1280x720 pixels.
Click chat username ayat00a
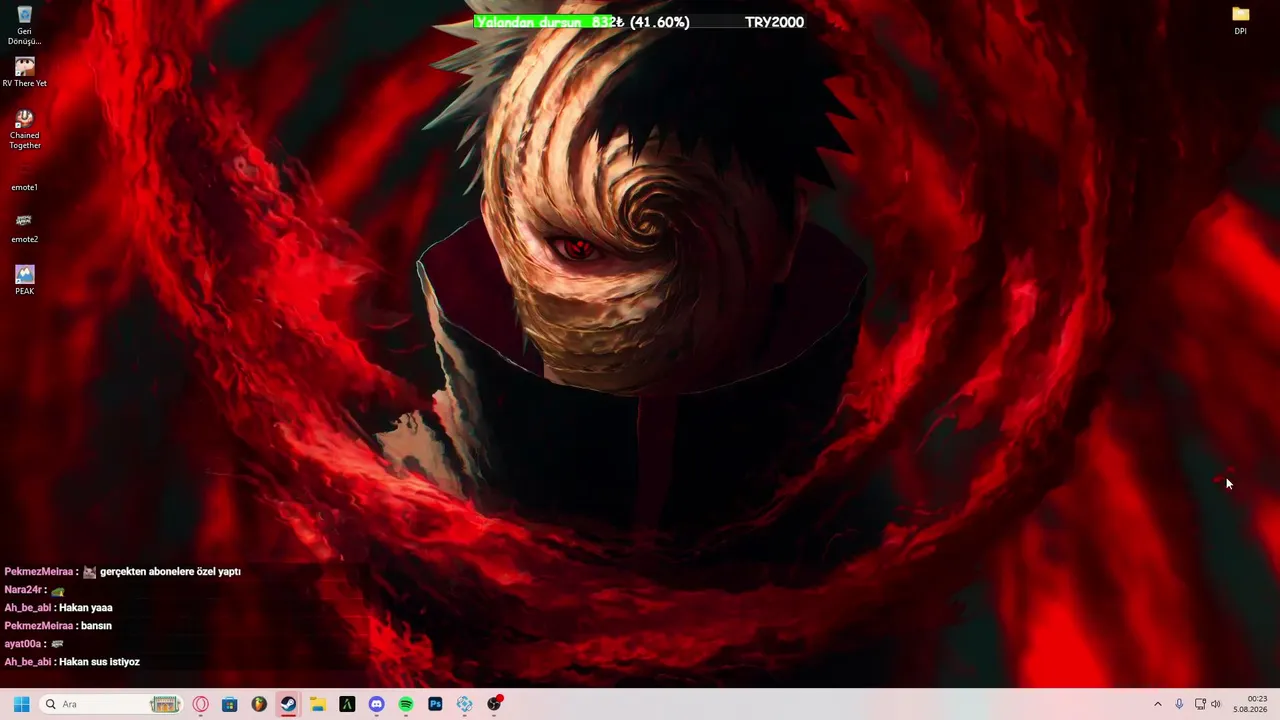pyautogui.click(x=23, y=644)
